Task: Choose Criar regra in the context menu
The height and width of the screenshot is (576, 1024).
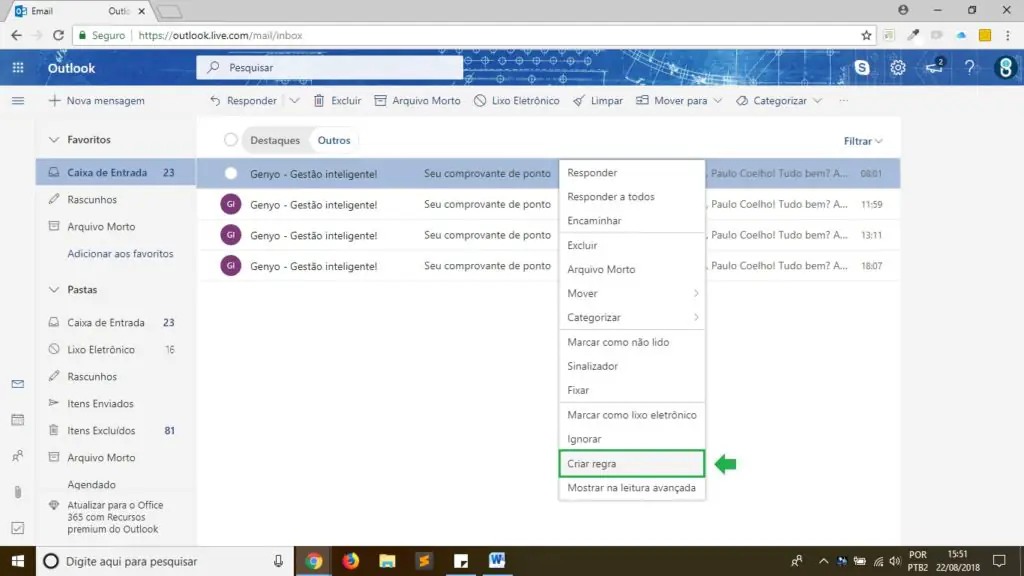Action: point(632,464)
